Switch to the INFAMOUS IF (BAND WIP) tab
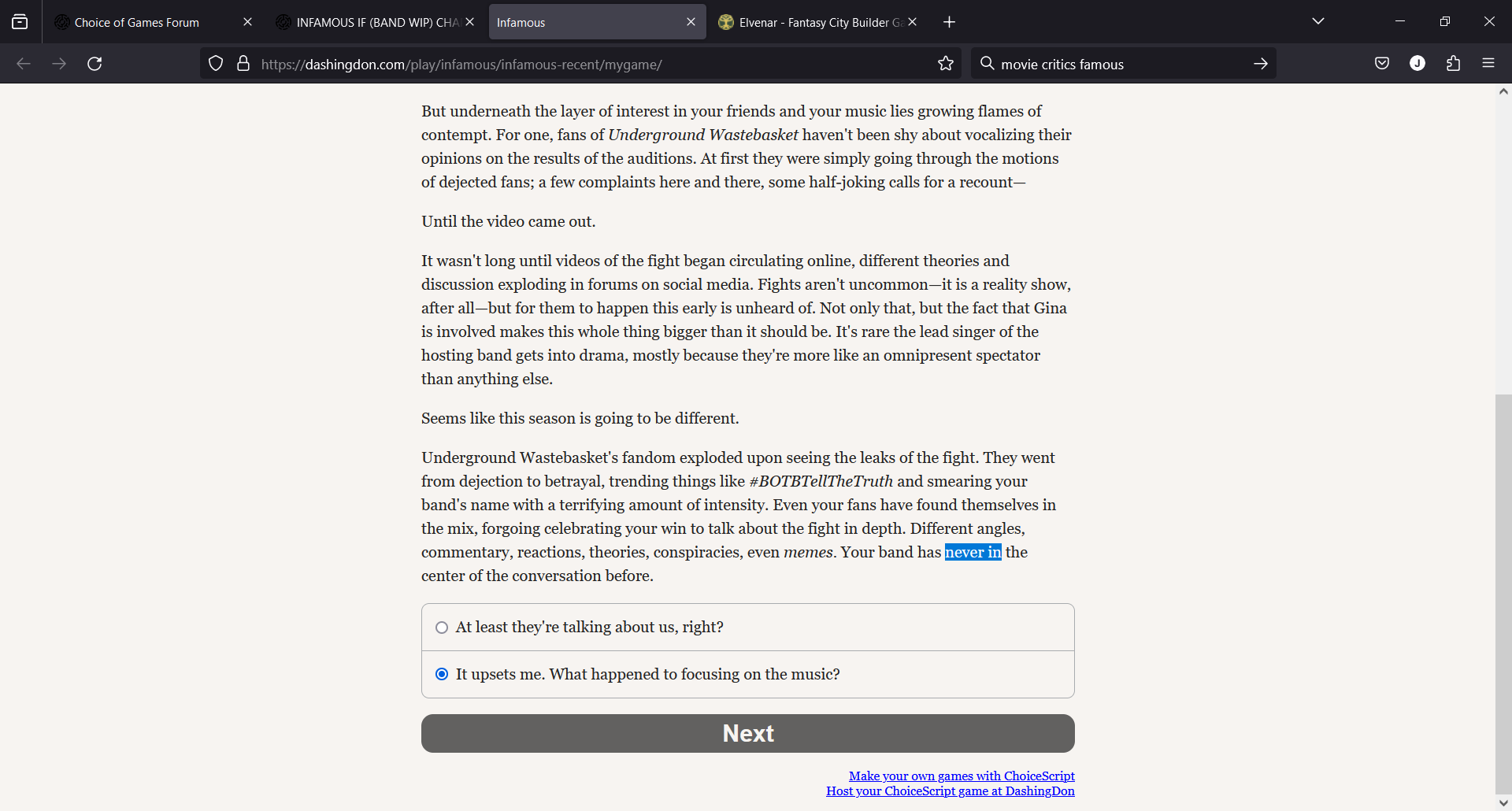Screen dimensions: 1512x811 [375, 22]
